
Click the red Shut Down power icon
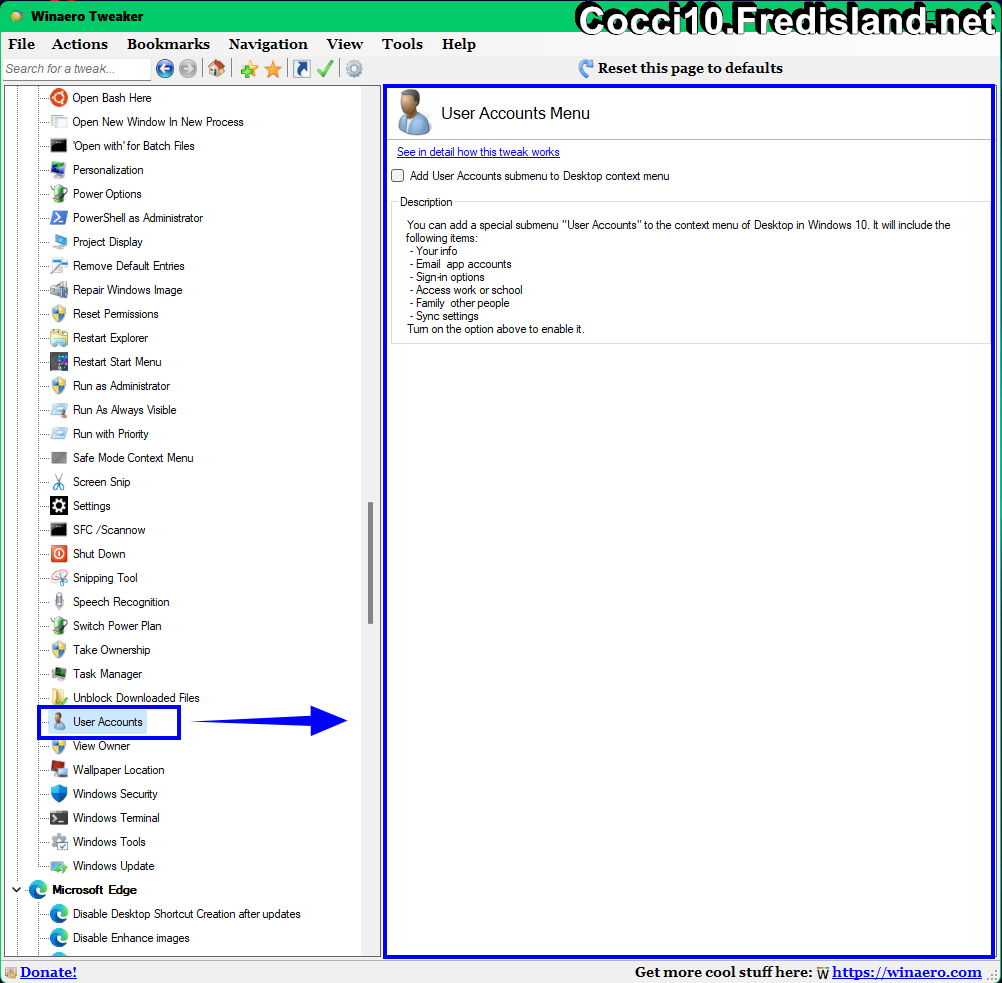[59, 553]
